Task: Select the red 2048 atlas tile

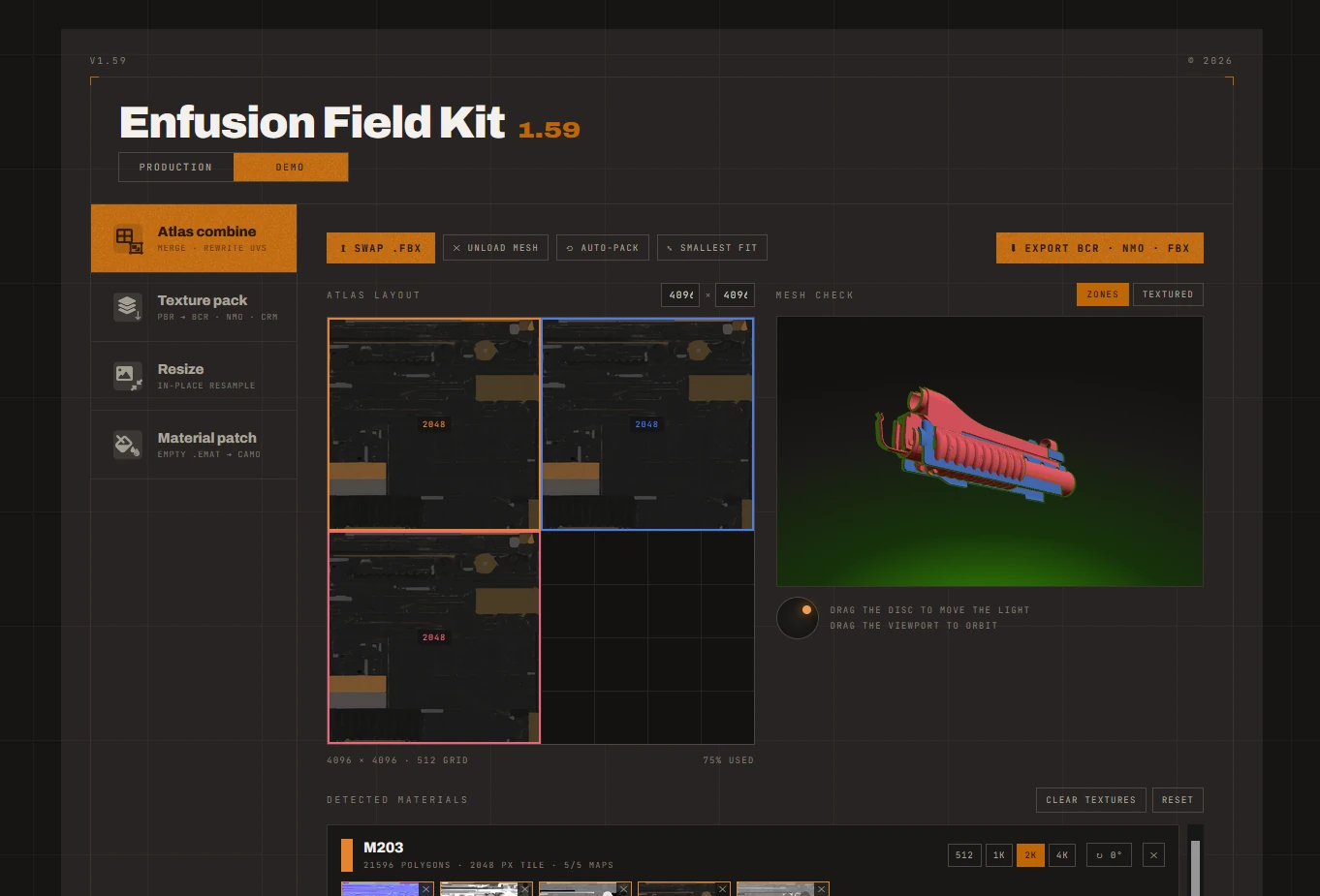Action: pyautogui.click(x=434, y=637)
